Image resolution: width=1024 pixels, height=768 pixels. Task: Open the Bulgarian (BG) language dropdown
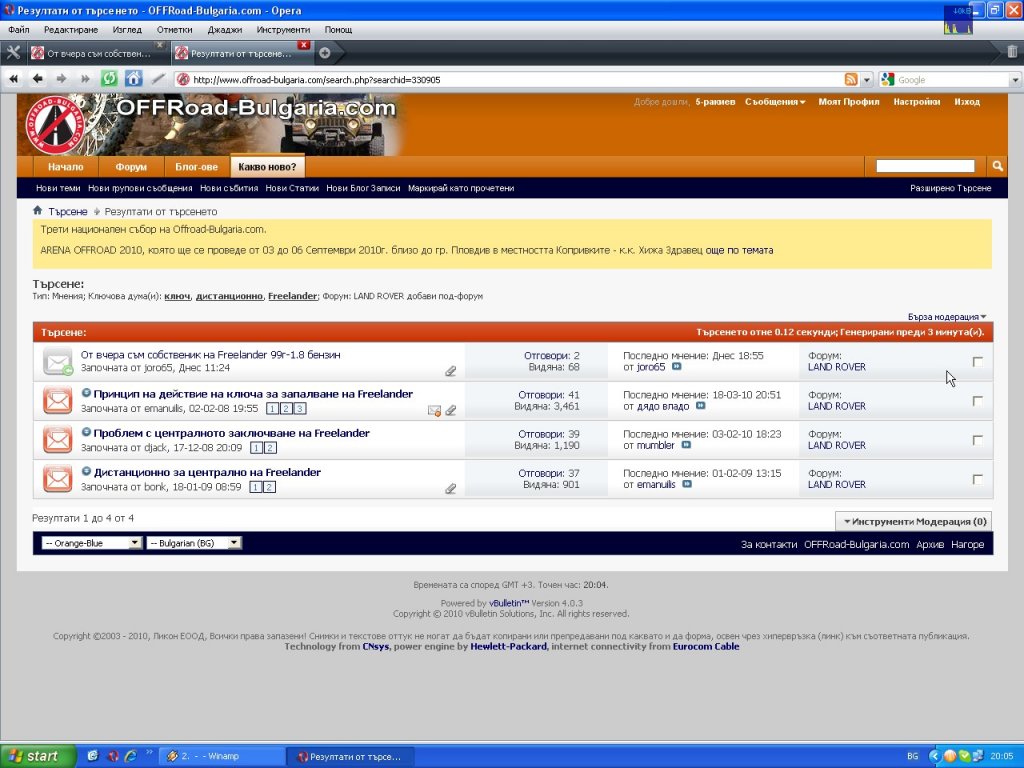pyautogui.click(x=194, y=543)
